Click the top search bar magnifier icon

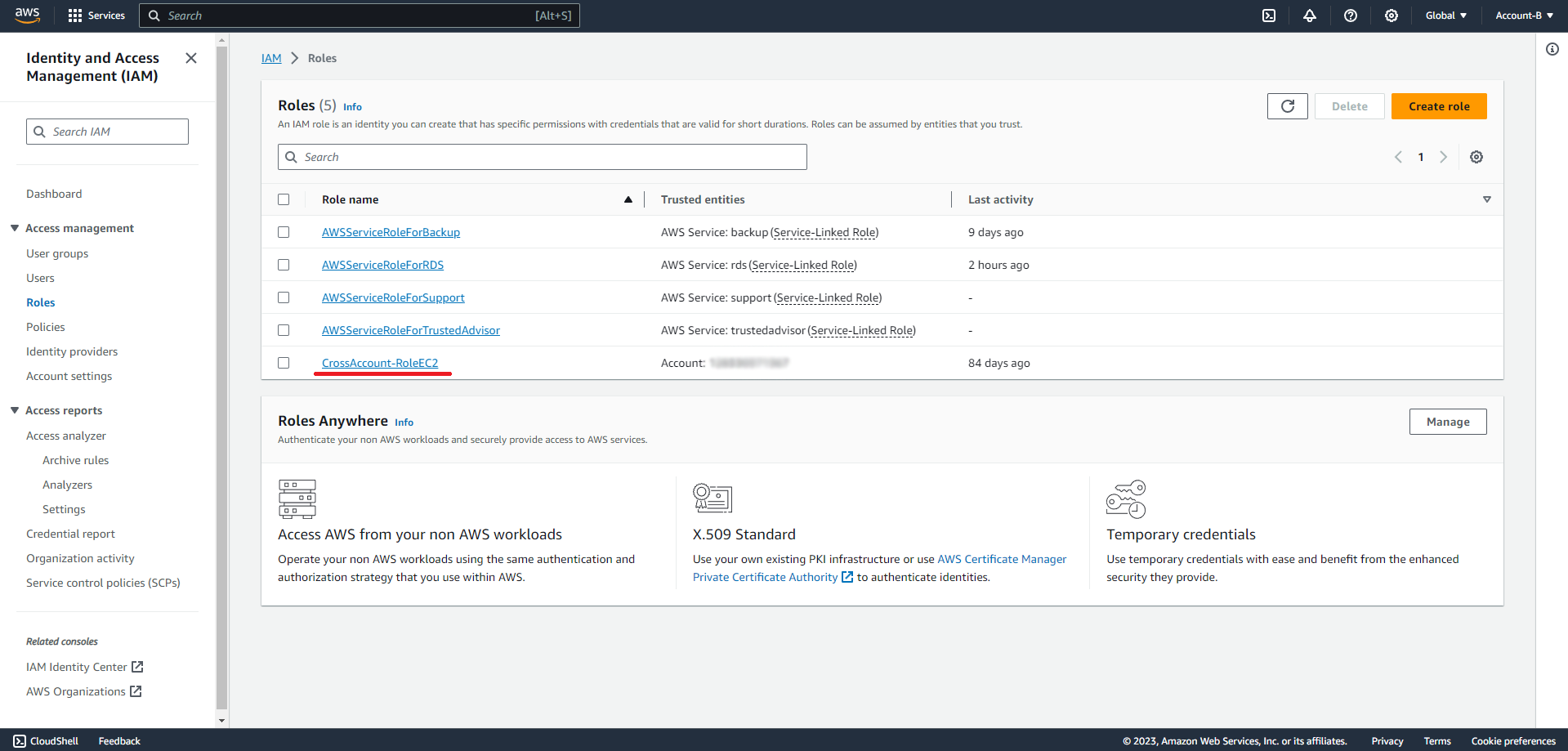(154, 16)
